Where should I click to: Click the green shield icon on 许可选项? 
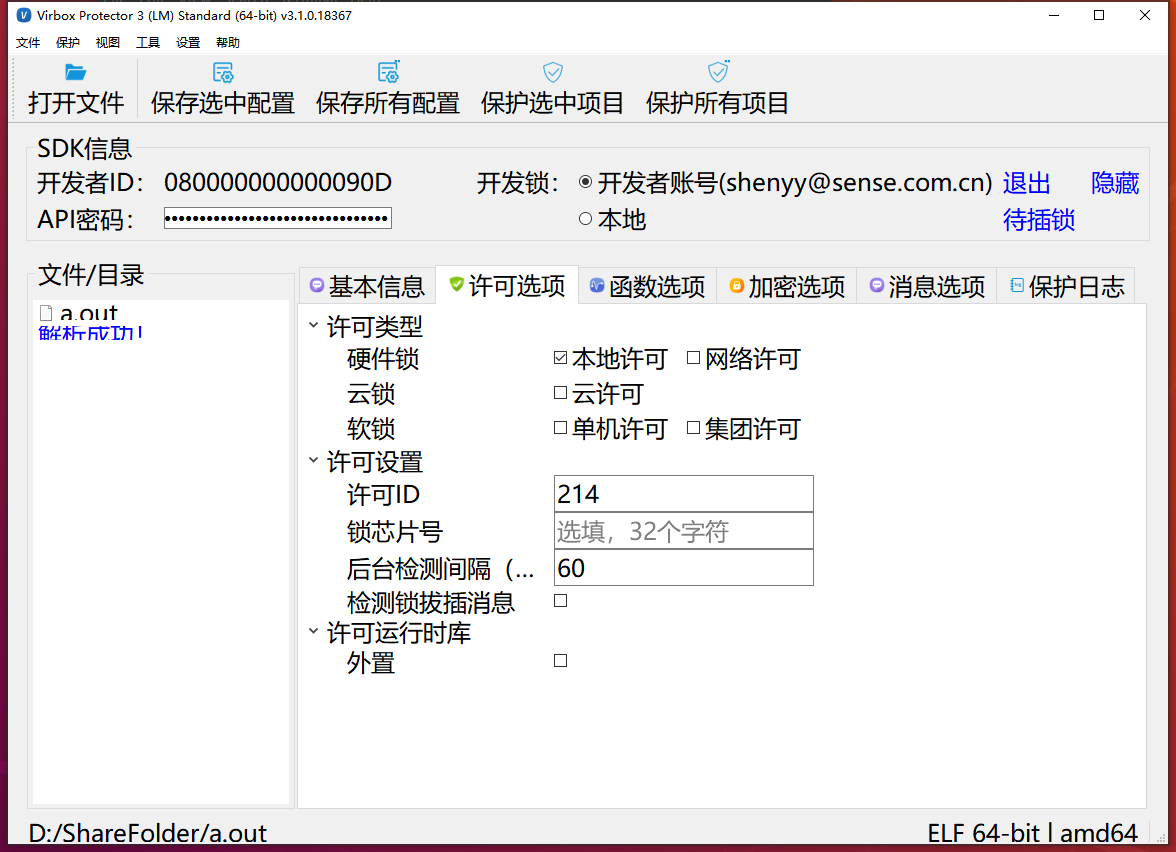456,284
